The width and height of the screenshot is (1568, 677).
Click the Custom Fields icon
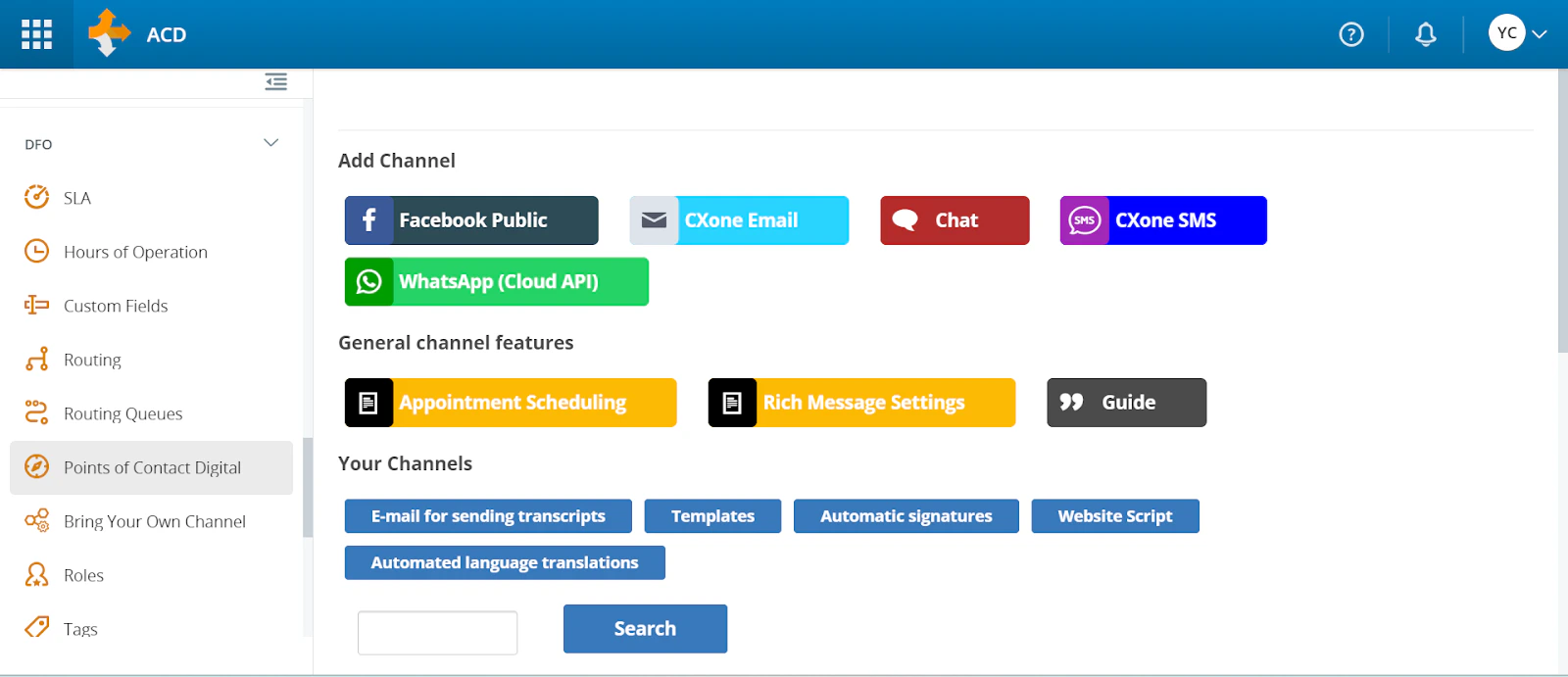pyautogui.click(x=36, y=305)
